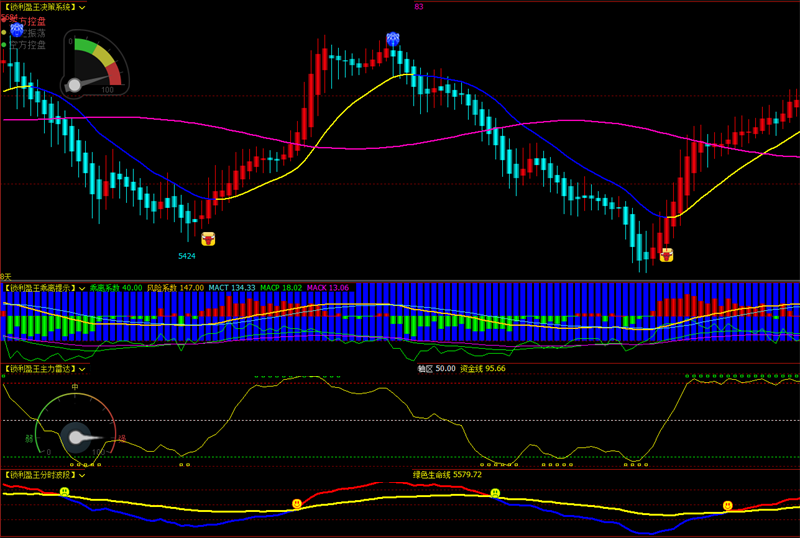The image size is (800, 538).
Task: Select the 锁利盈王杀离提示 panel title
Action: (x=40, y=288)
